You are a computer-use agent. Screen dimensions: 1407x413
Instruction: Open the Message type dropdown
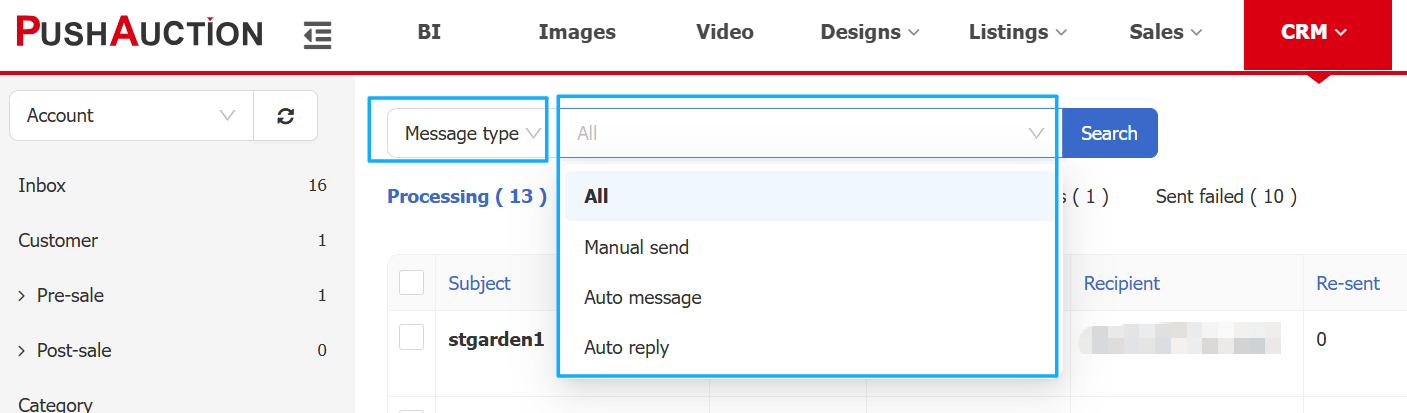point(466,134)
